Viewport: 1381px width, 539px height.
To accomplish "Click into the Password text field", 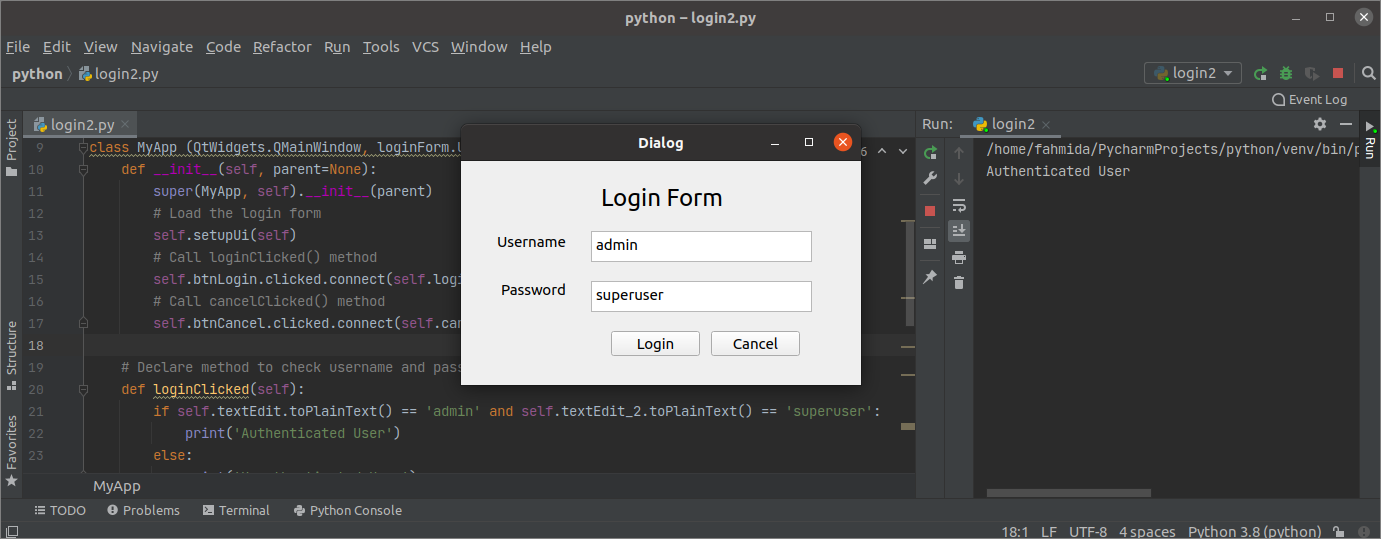I will pyautogui.click(x=700, y=295).
